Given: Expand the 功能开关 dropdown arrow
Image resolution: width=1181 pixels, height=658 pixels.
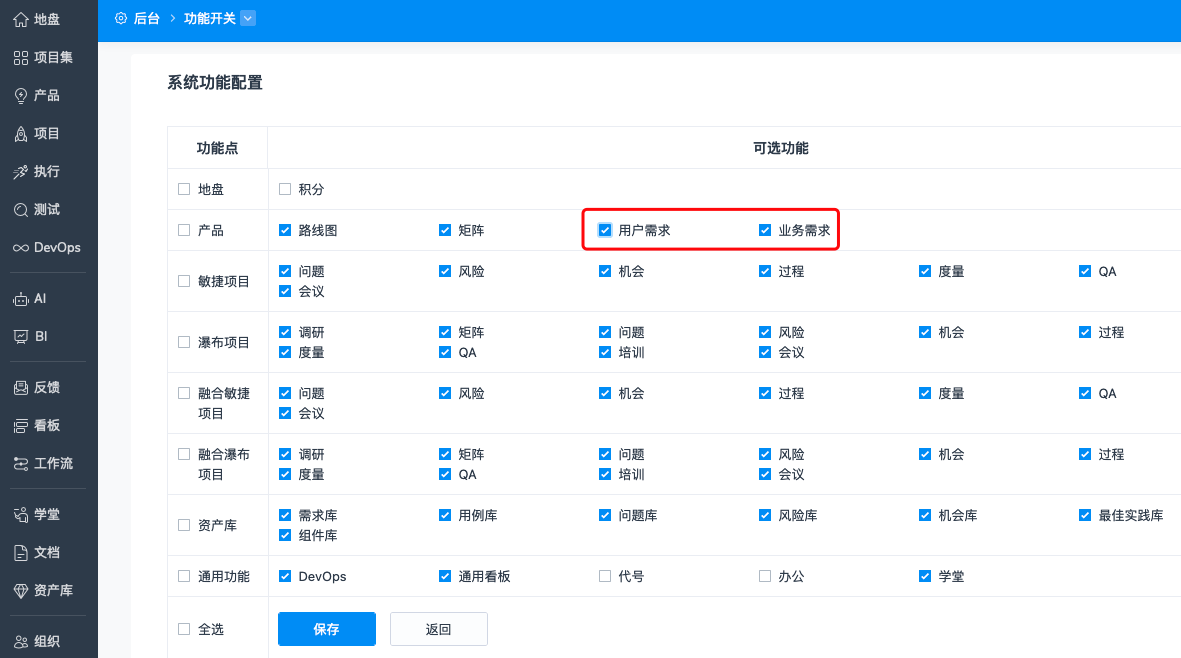Looking at the screenshot, I should (248, 18).
